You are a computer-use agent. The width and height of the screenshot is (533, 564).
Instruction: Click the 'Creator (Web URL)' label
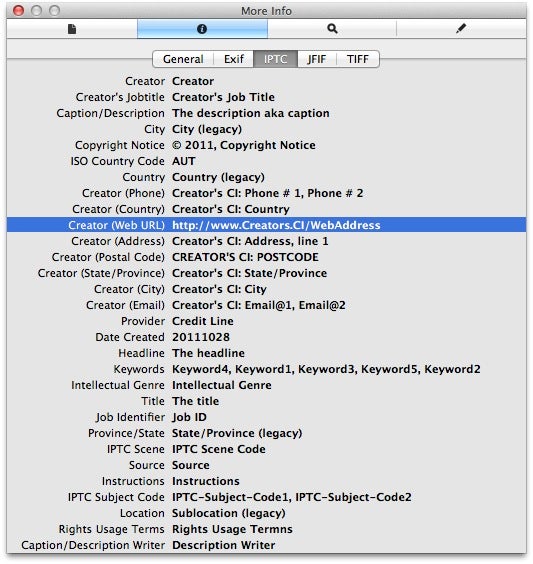click(117, 225)
